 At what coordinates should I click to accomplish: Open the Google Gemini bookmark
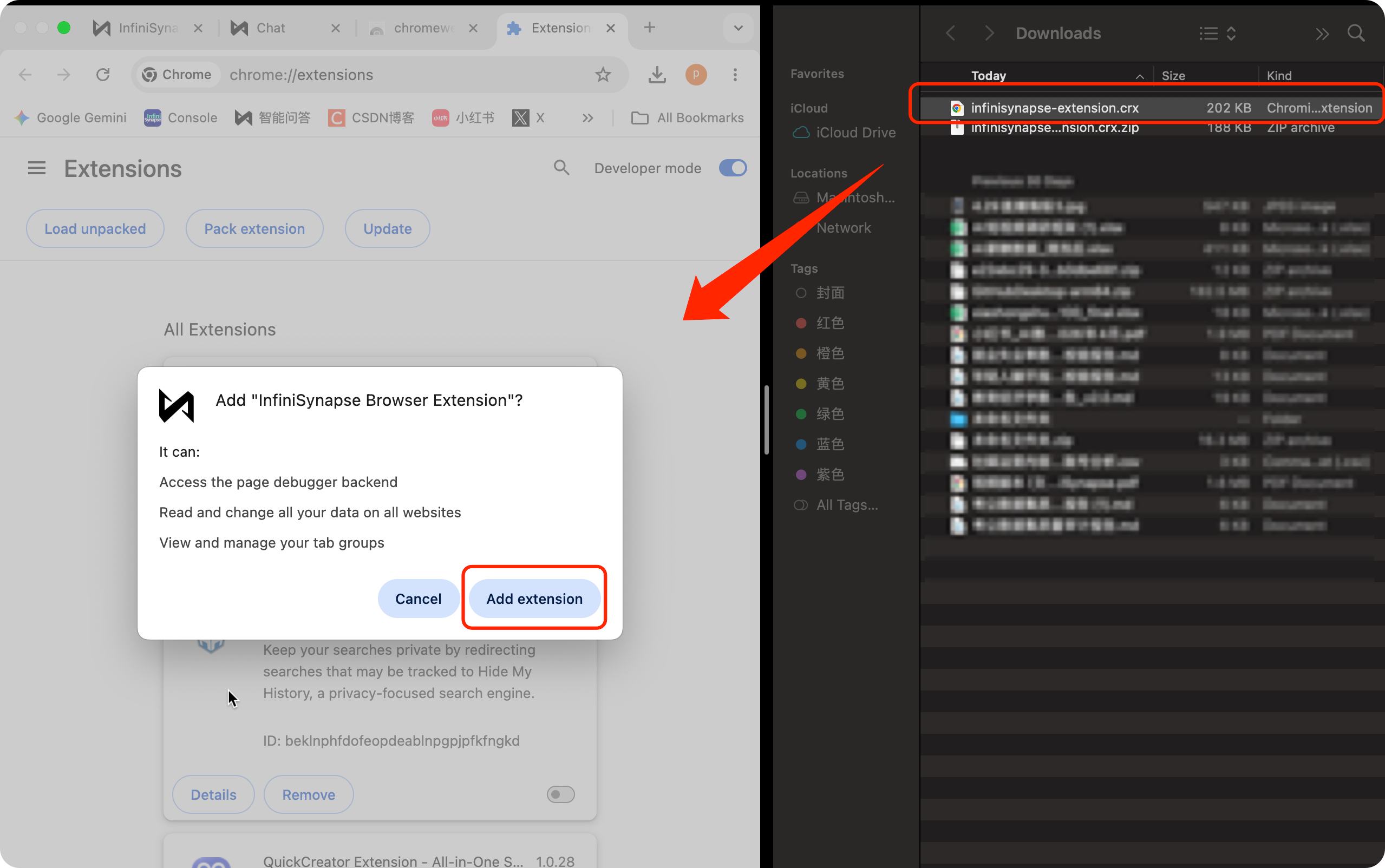click(x=70, y=117)
